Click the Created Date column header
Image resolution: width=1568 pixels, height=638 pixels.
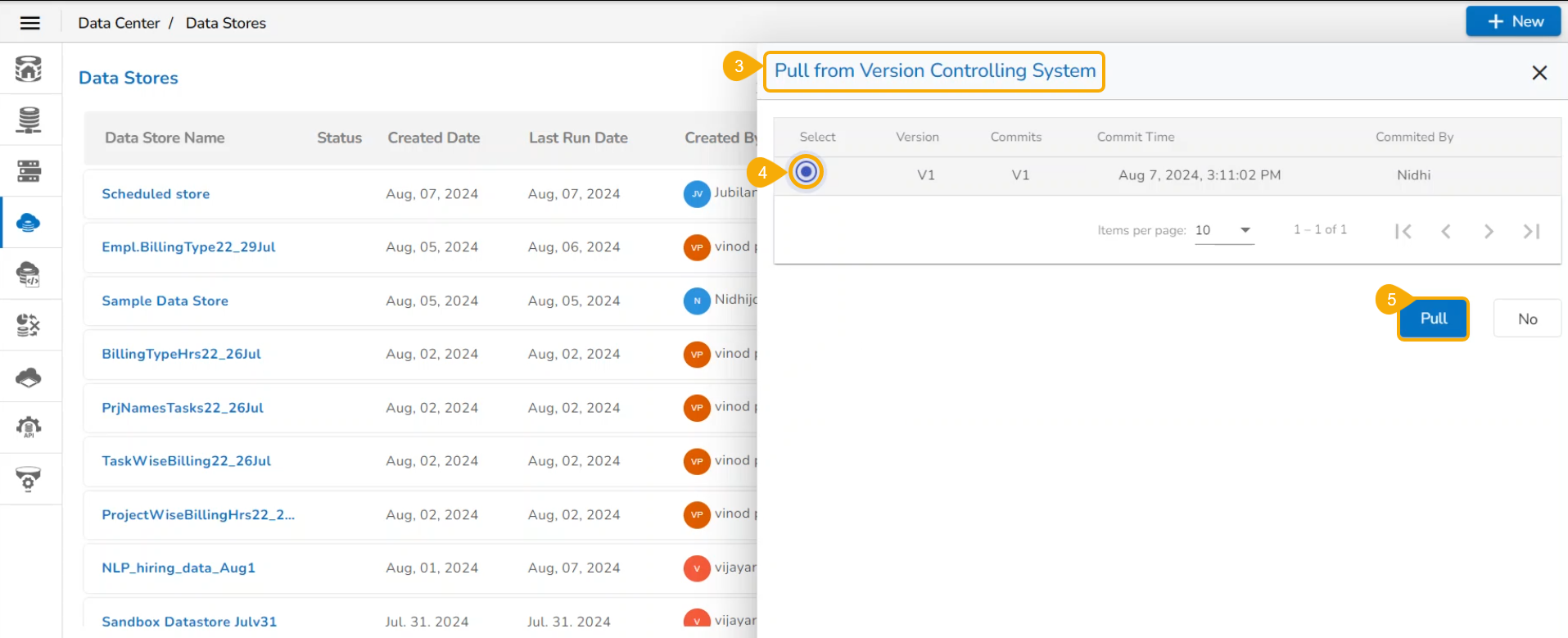[x=434, y=138]
